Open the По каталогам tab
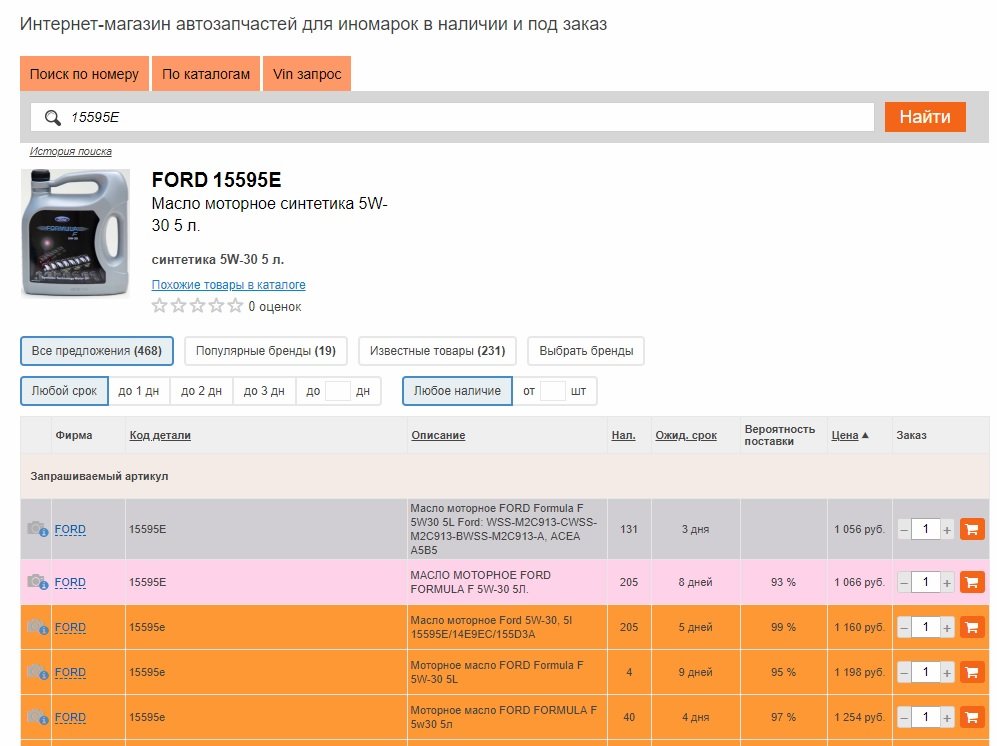This screenshot has width=997, height=746. (206, 74)
